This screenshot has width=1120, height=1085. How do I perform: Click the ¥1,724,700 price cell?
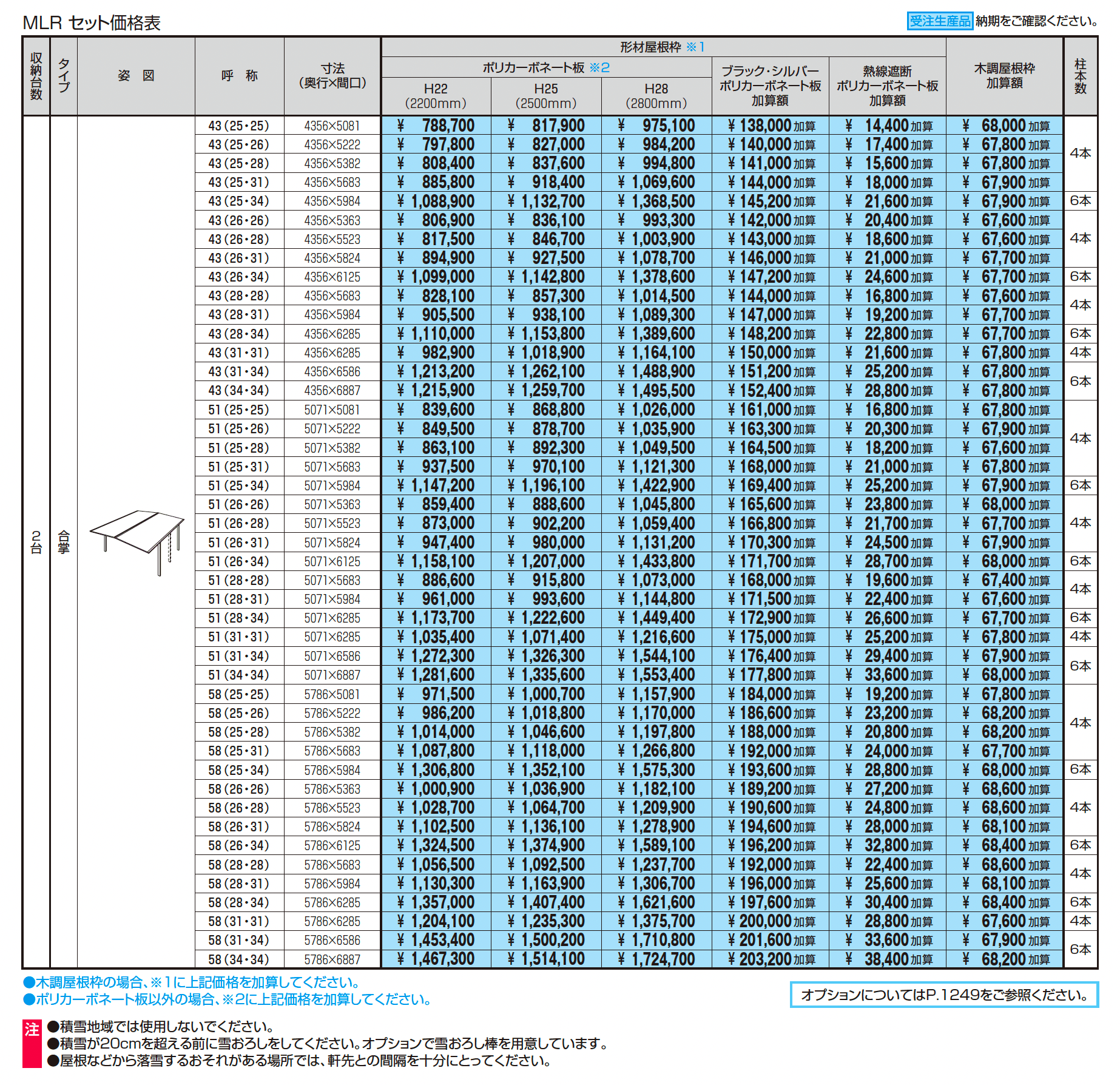point(656,959)
